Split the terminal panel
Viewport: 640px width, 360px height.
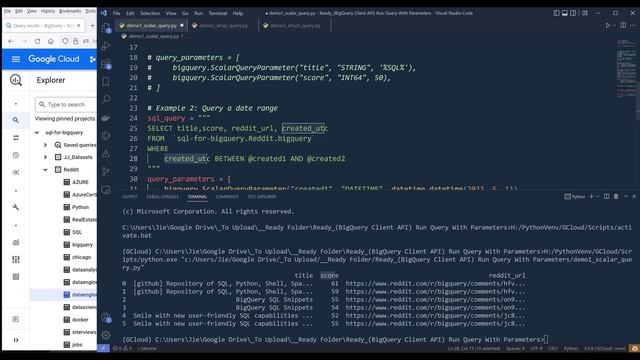(607, 197)
